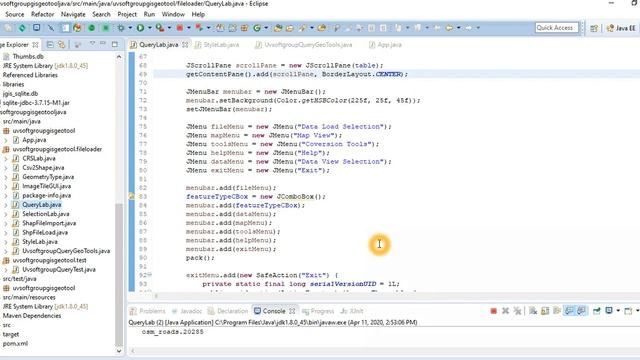Select ImageTileGUI.java in Package Explorer

pyautogui.click(x=47, y=186)
